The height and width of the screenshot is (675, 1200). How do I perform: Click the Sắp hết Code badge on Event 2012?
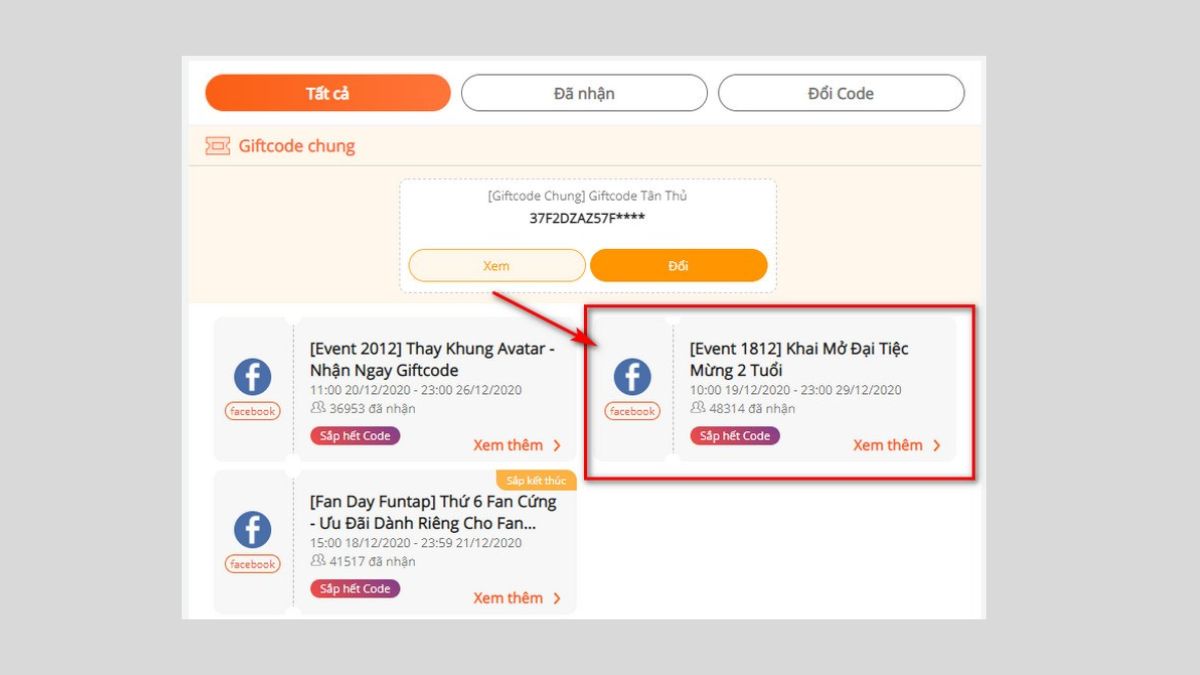coord(355,436)
